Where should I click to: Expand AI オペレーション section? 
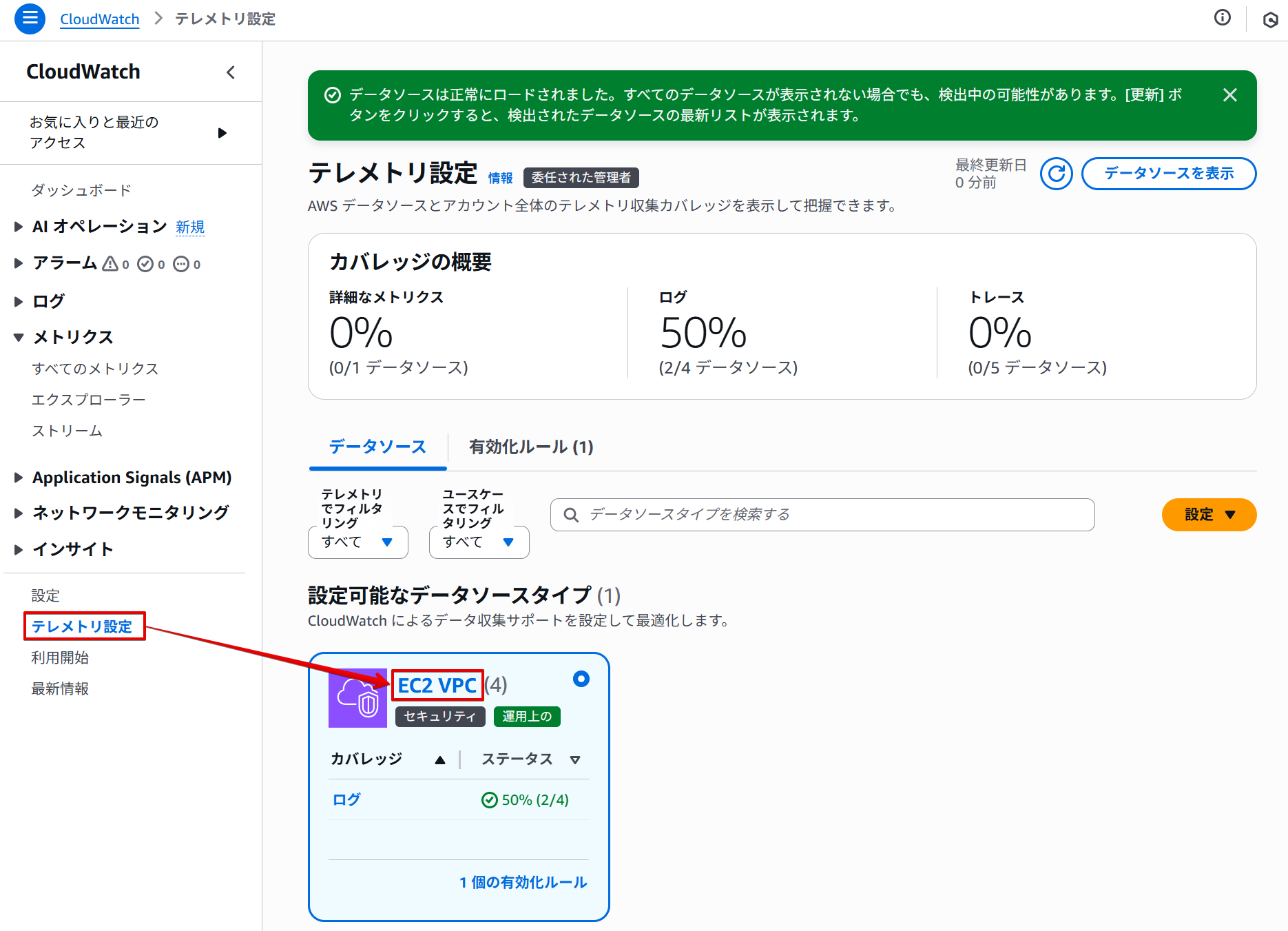pyautogui.click(x=19, y=227)
